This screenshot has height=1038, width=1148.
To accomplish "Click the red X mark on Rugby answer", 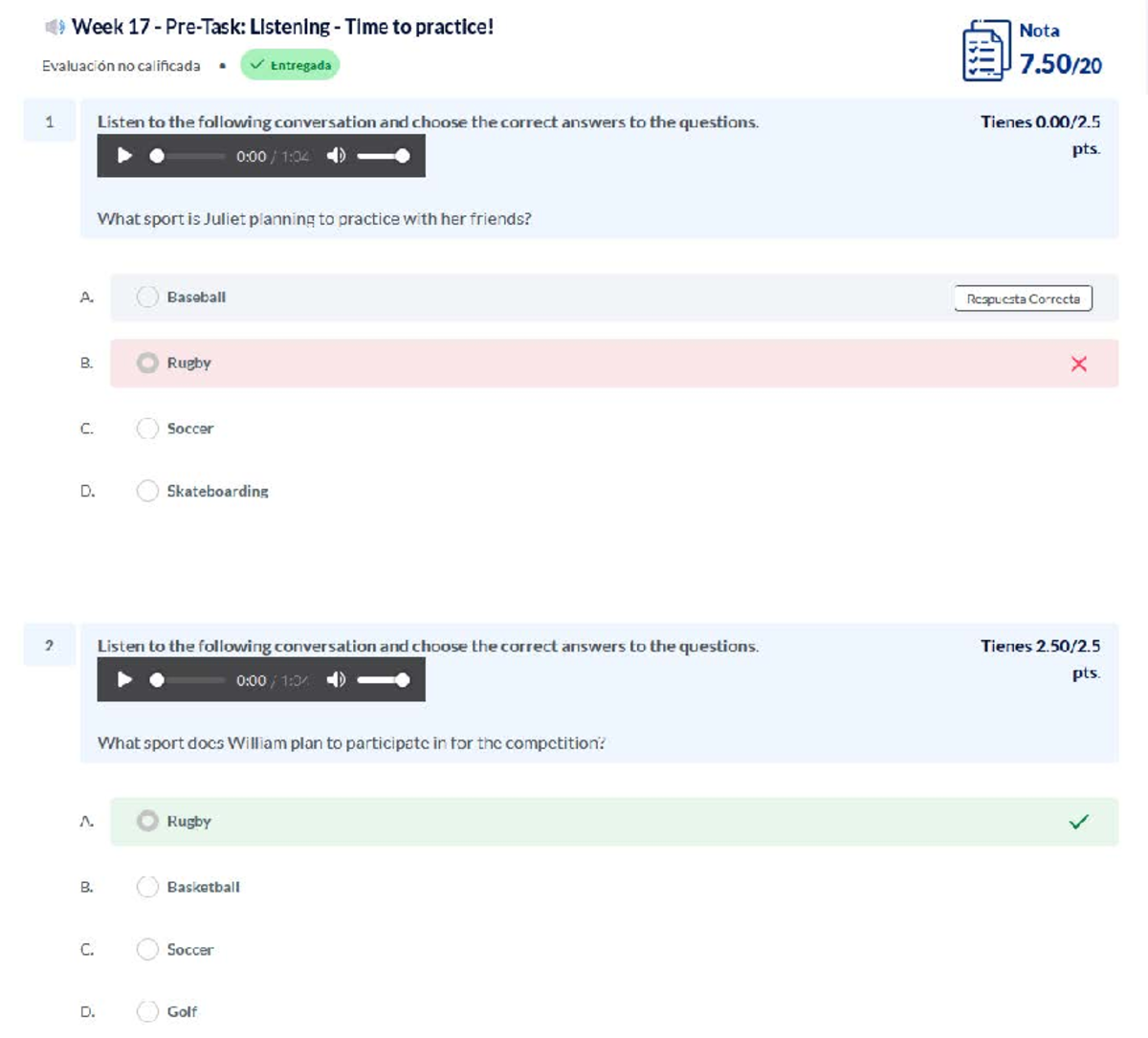I will [1078, 364].
